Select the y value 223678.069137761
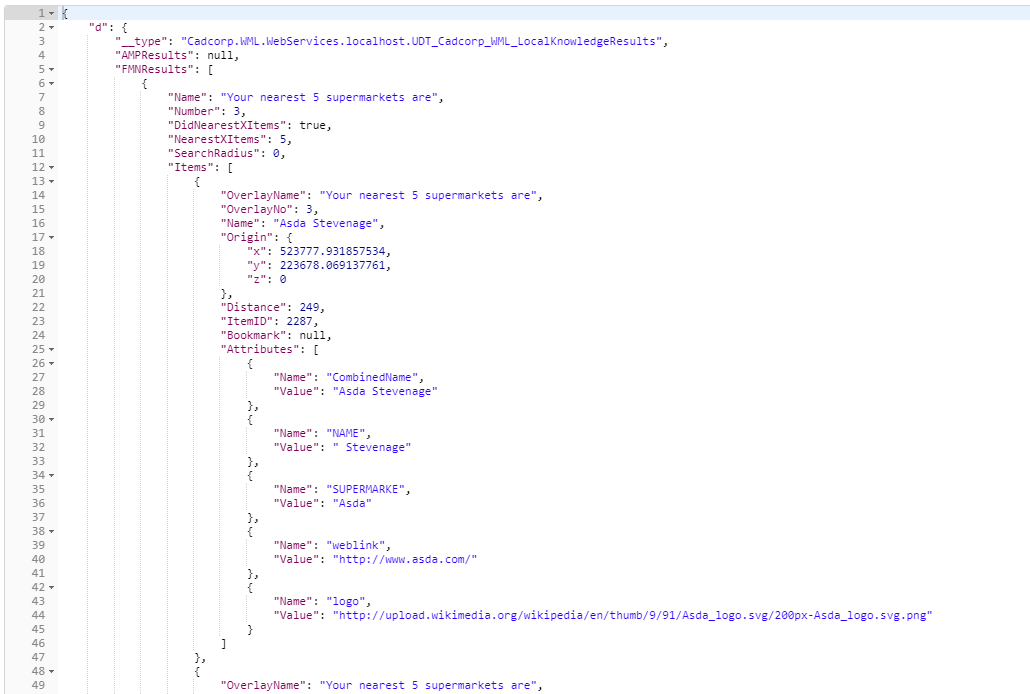The width and height of the screenshot is (1030, 694). pyautogui.click(x=332, y=266)
